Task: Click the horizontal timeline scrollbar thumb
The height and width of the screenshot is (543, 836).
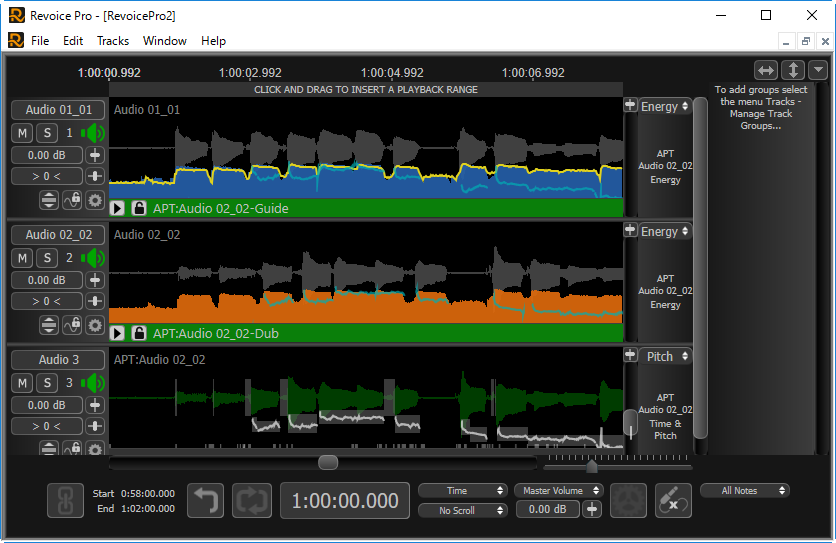Action: click(328, 462)
